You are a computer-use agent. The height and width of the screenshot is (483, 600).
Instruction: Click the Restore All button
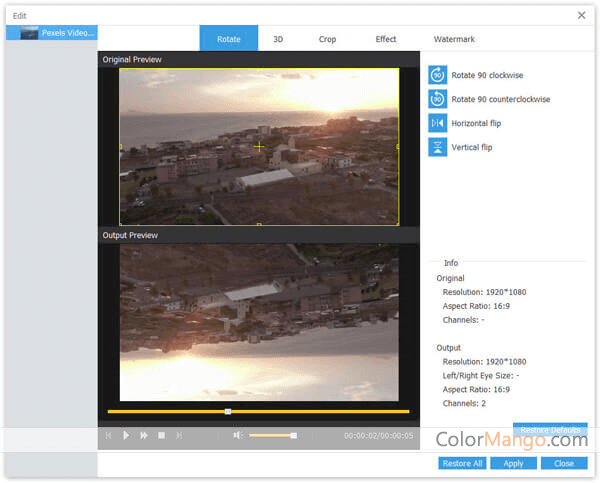click(x=461, y=463)
